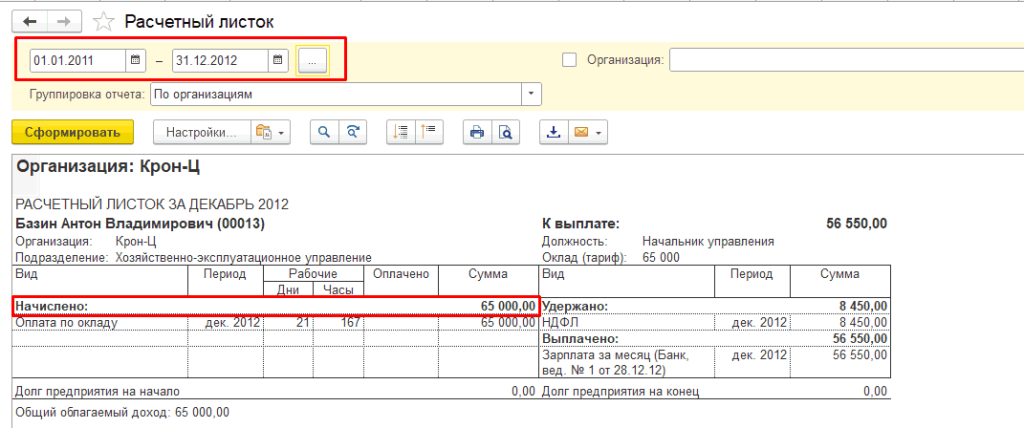Open calendar for start date 01.01.2011
This screenshot has height=428, width=1024.
coord(135,61)
